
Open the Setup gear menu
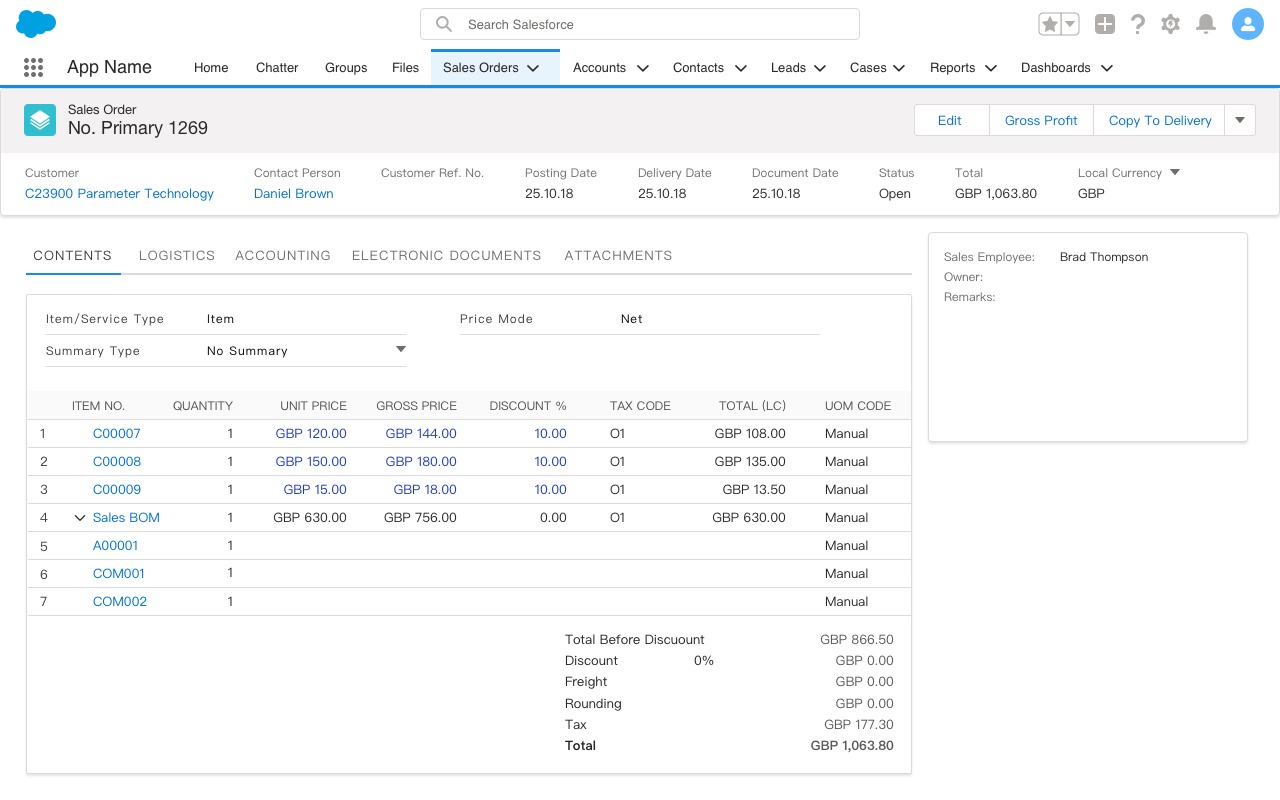[x=1170, y=23]
